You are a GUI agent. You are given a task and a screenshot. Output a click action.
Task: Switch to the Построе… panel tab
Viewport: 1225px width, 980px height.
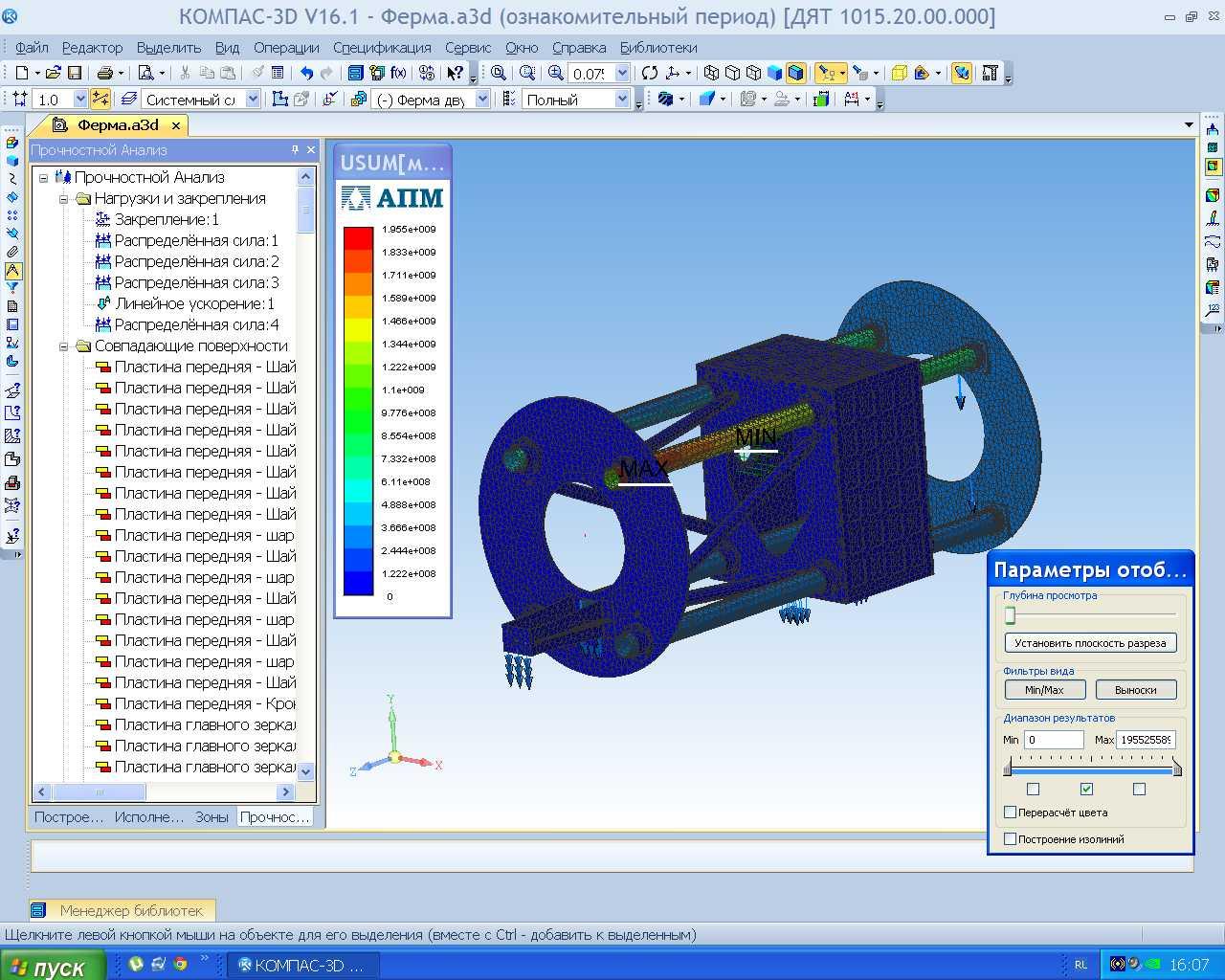point(68,817)
